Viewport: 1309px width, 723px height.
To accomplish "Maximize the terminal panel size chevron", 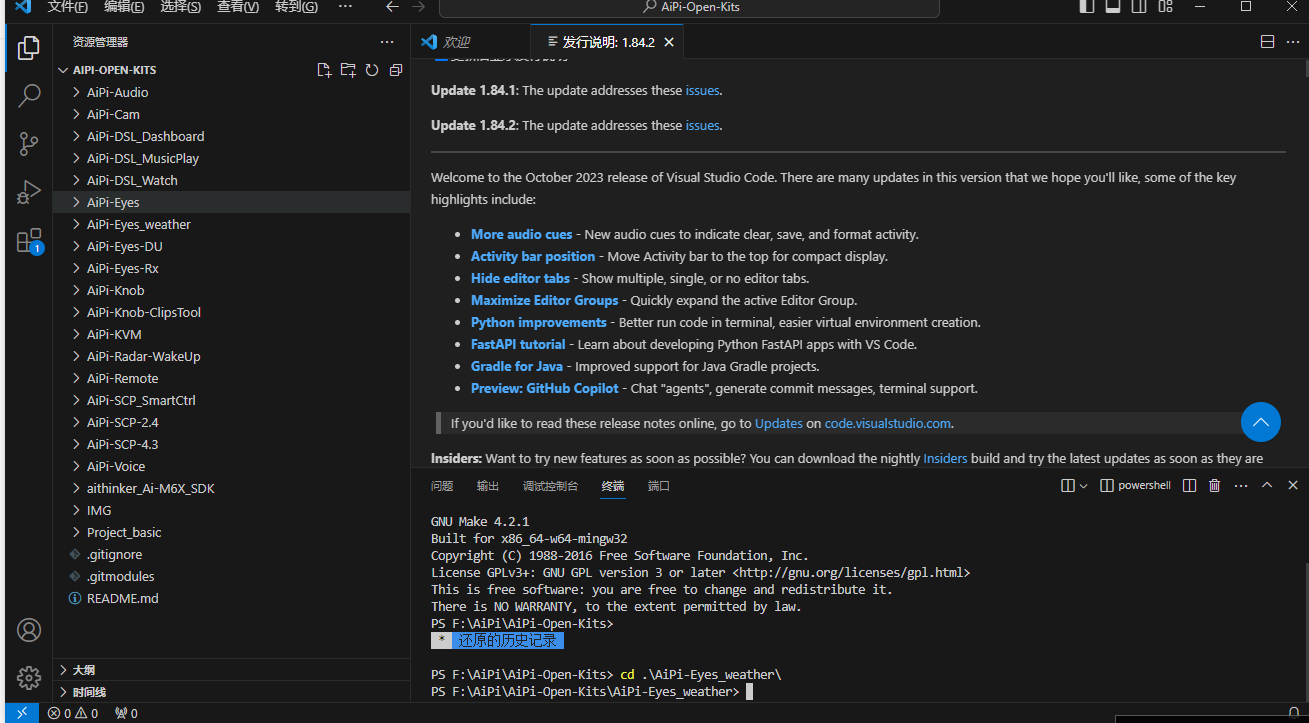I will click(1267, 486).
